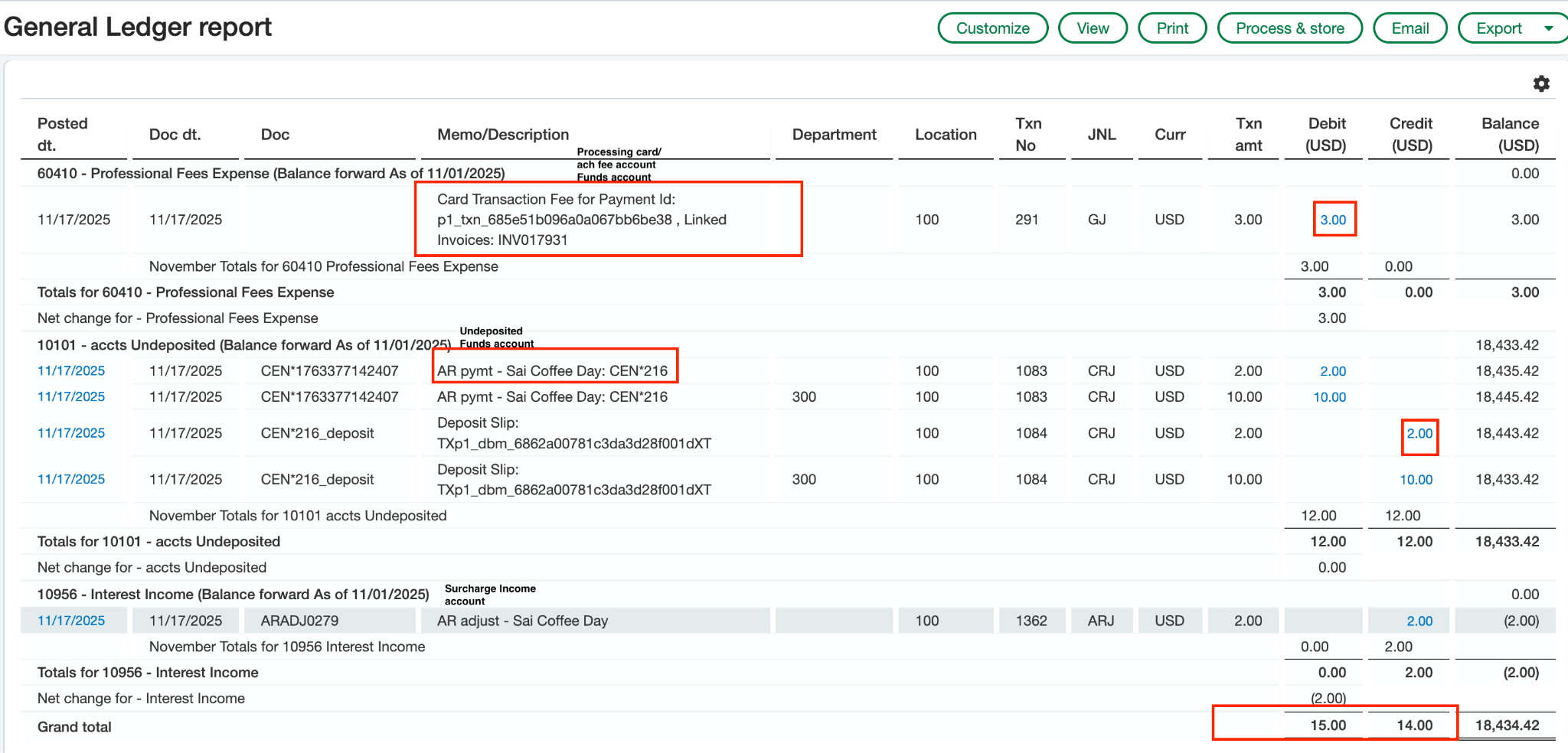Screen dimensions: 1568x753
Task: Open the 3.00 debit amount link
Action: 1332,220
